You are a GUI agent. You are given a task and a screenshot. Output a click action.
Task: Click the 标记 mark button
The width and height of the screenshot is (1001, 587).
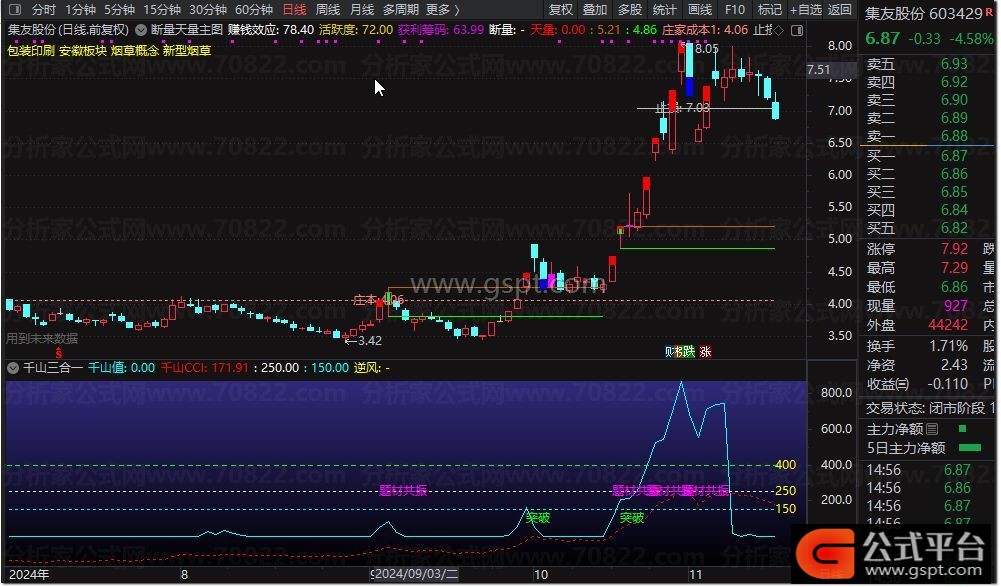point(769,10)
